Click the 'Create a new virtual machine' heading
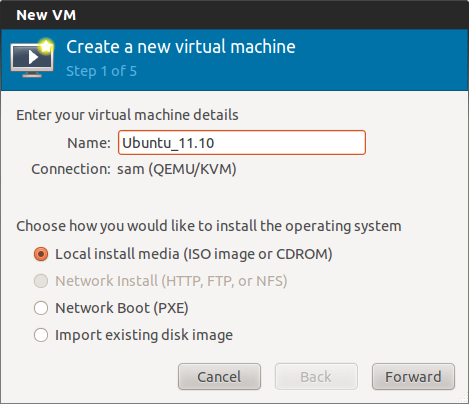 coord(181,47)
